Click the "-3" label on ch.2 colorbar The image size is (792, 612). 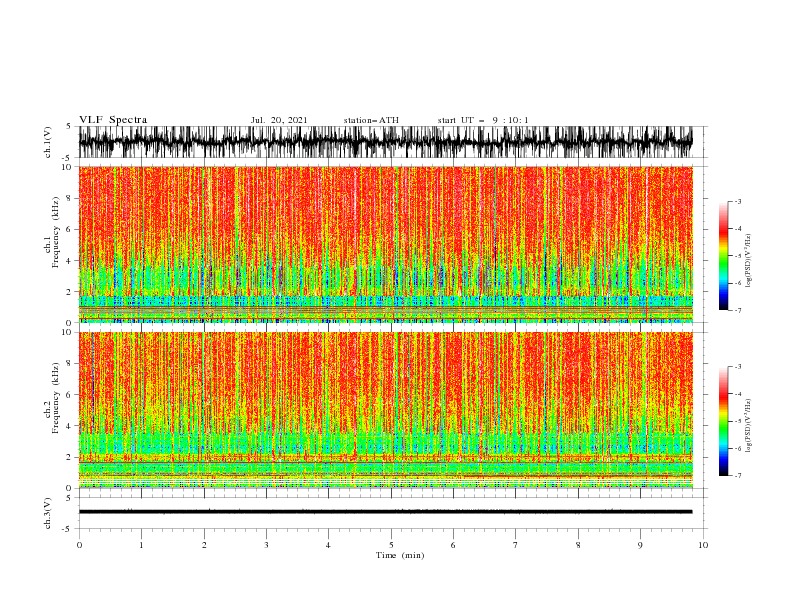point(738,367)
